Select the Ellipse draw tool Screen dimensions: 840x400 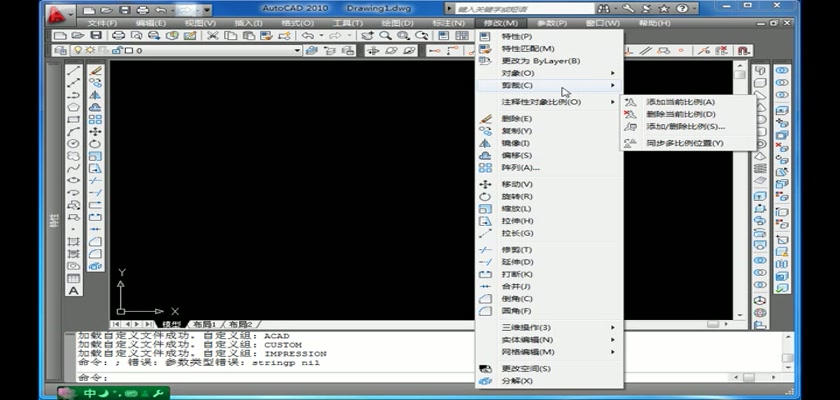coord(73,180)
